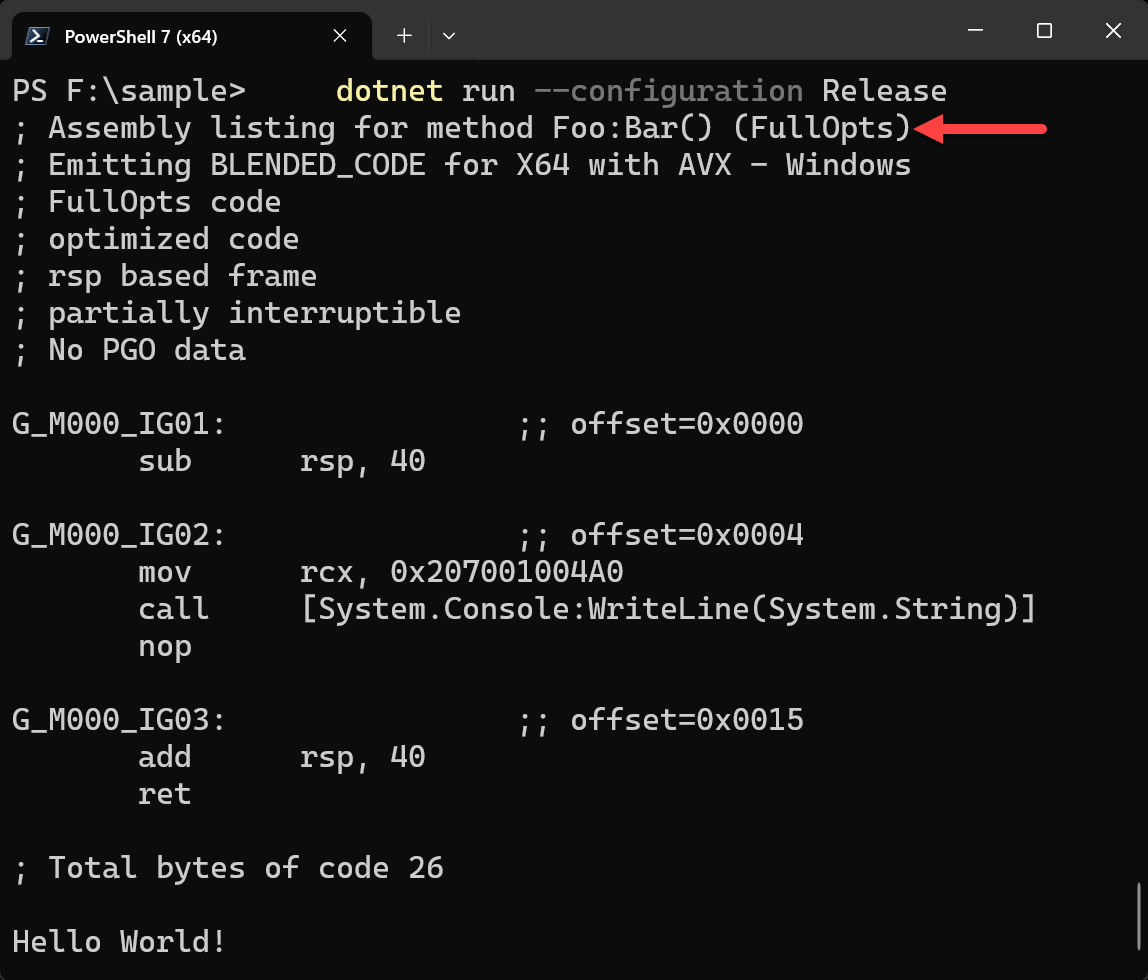Minimize the terminal window
The width and height of the screenshot is (1148, 980).
click(975, 31)
